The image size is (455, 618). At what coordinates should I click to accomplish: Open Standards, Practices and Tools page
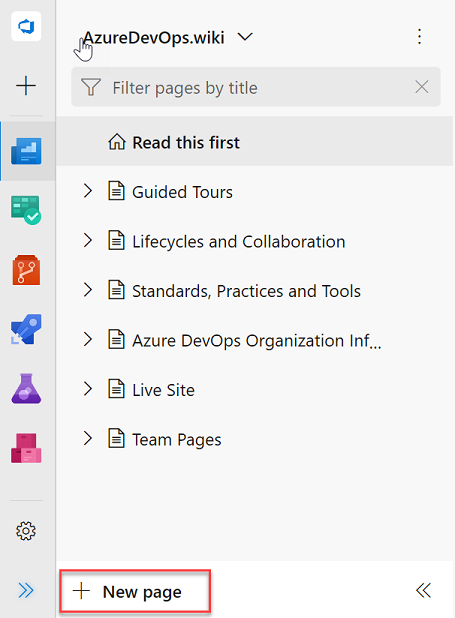pos(246,291)
